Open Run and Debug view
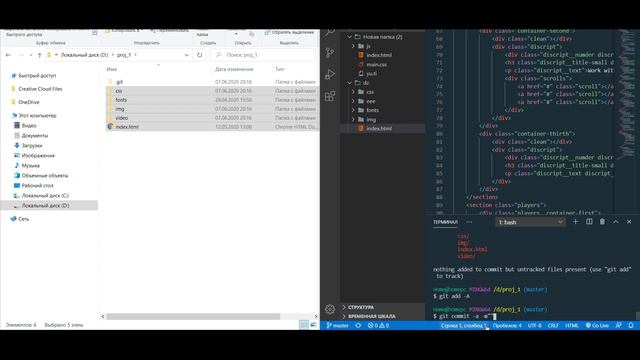 [x=330, y=74]
